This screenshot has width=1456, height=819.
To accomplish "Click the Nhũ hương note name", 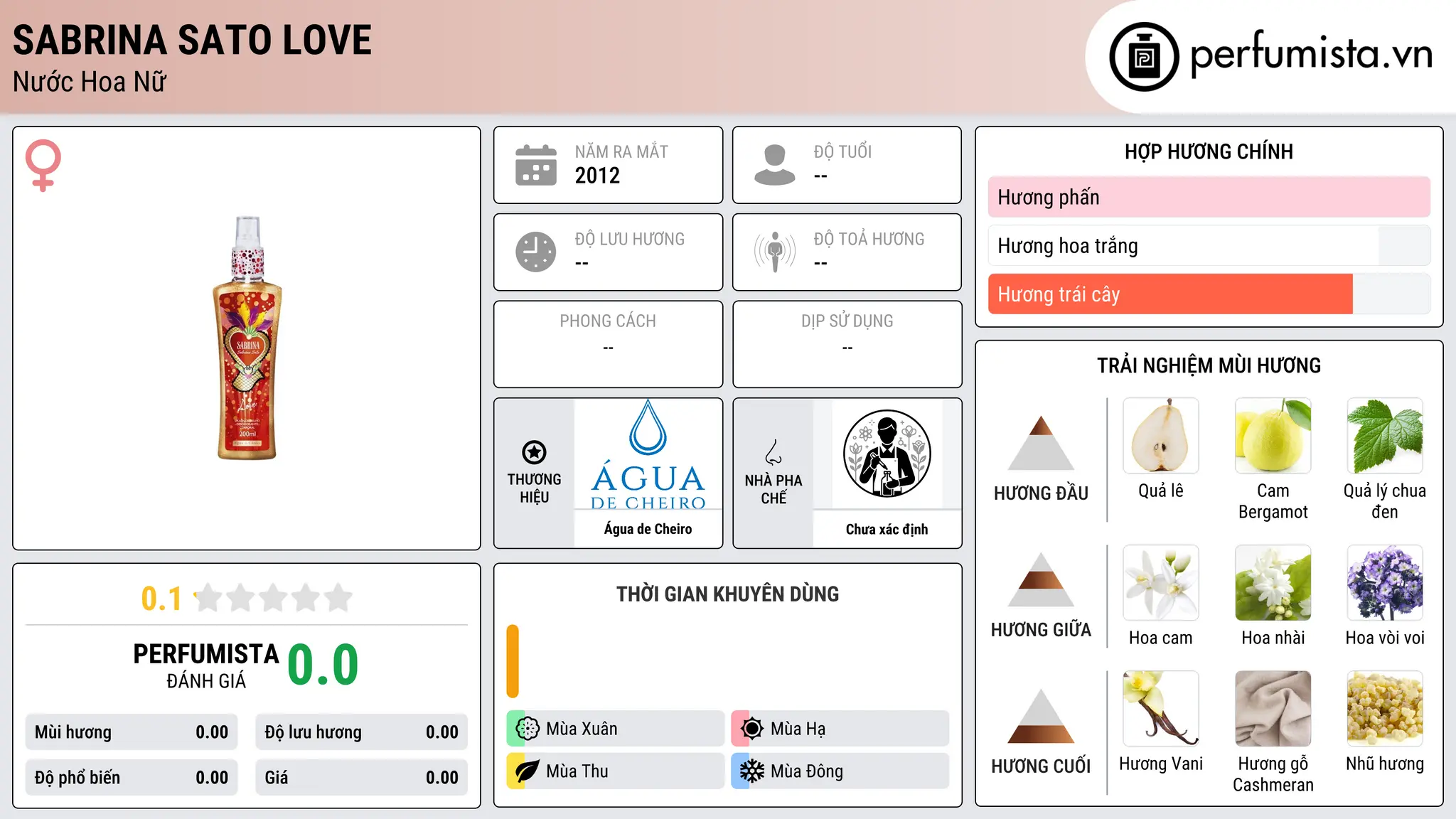I will pos(1385,764).
